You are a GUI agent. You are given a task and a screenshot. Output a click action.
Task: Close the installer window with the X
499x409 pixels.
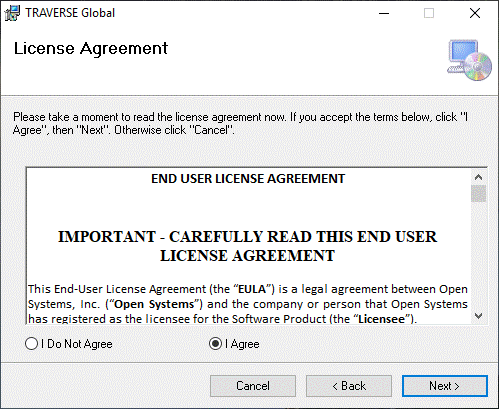pos(475,13)
